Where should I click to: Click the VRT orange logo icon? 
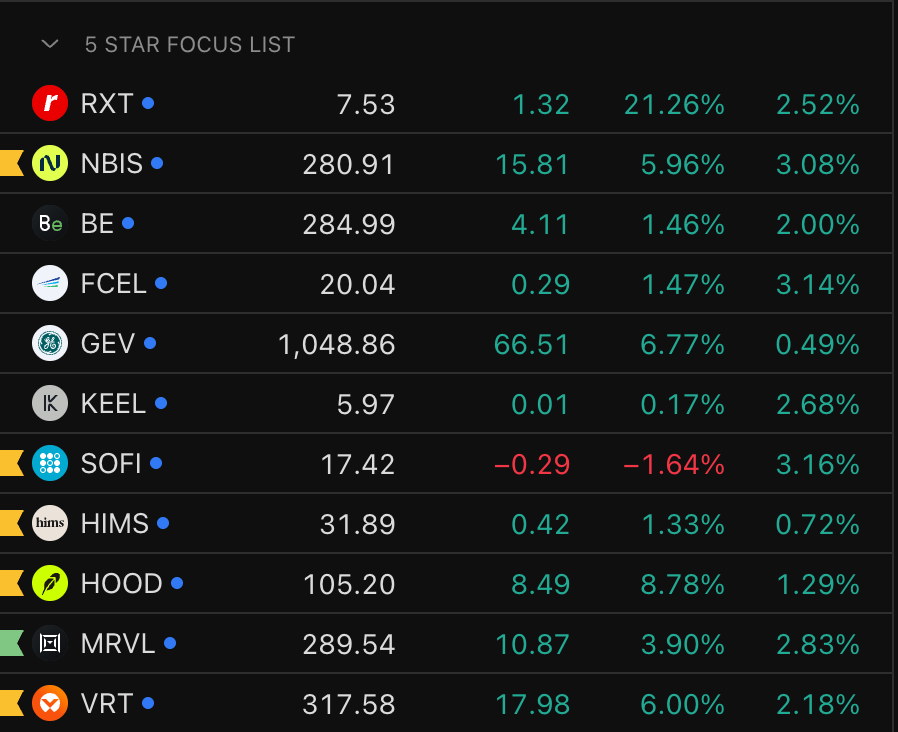point(50,703)
